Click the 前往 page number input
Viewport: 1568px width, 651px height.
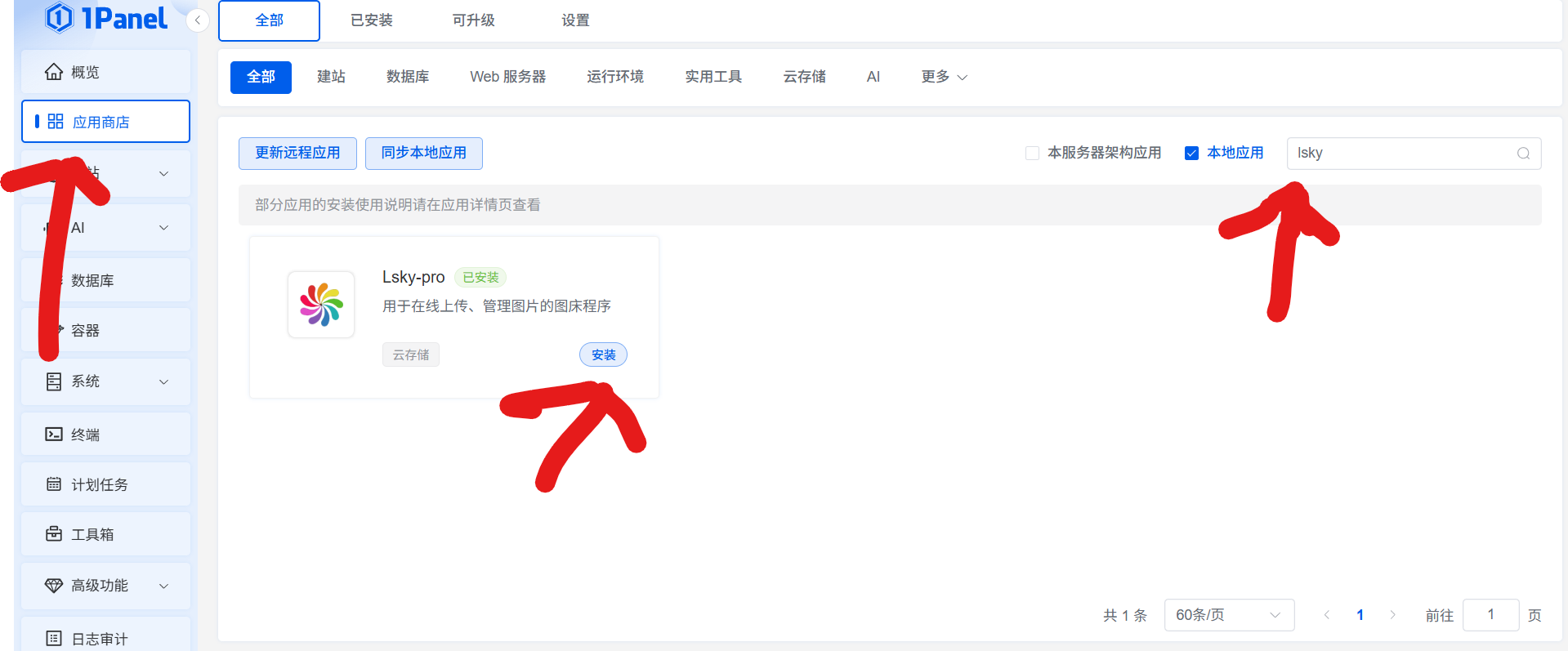[x=1490, y=615]
